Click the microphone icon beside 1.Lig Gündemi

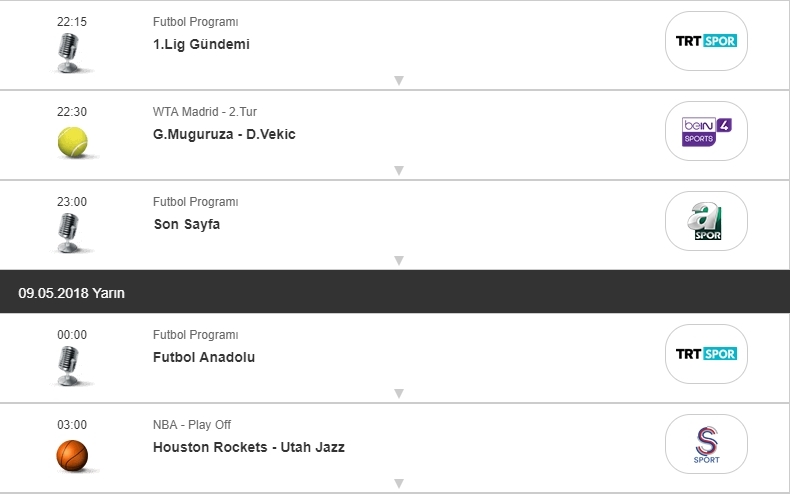(x=70, y=52)
